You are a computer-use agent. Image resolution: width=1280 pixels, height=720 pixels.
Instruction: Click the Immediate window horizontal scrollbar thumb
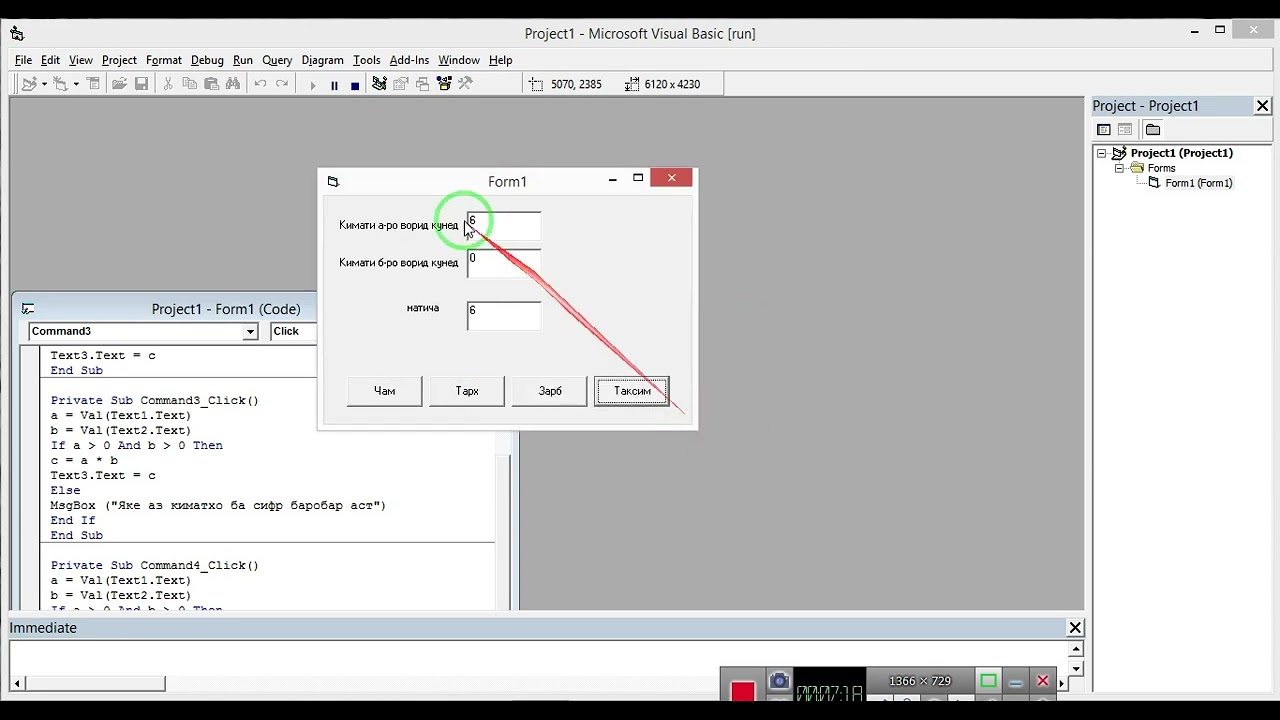pos(95,684)
